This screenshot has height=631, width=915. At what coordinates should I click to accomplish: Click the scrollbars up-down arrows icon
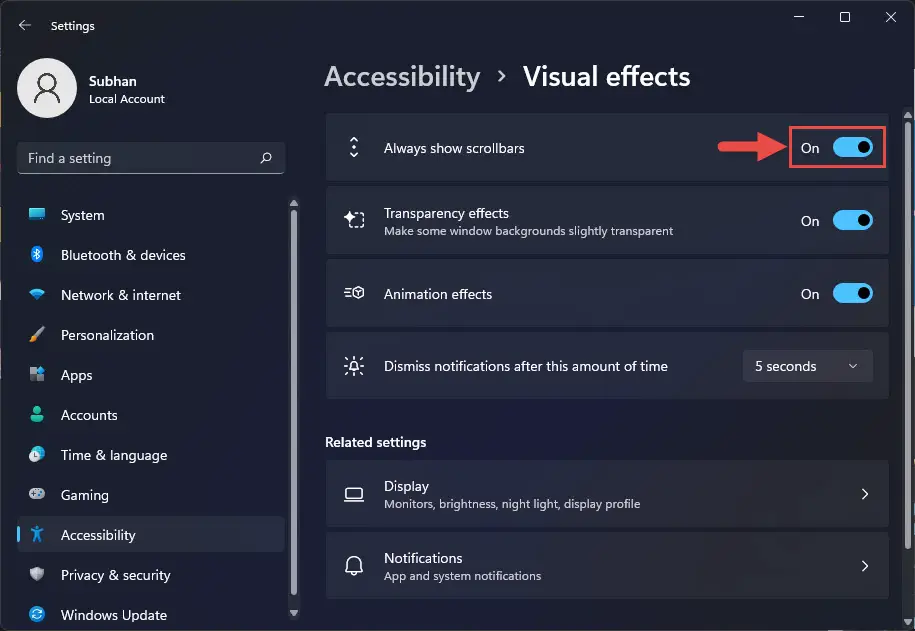[354, 148]
